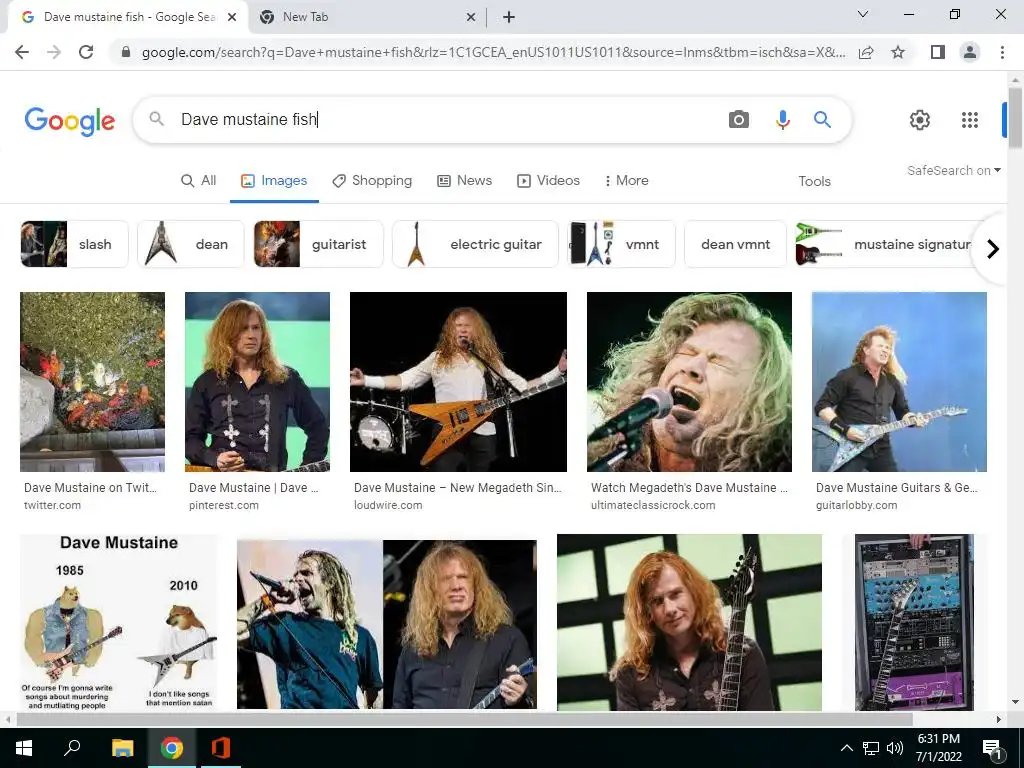The height and width of the screenshot is (768, 1024).
Task: Open the 1985 vs 2010 doge meme image
Action: [x=119, y=622]
